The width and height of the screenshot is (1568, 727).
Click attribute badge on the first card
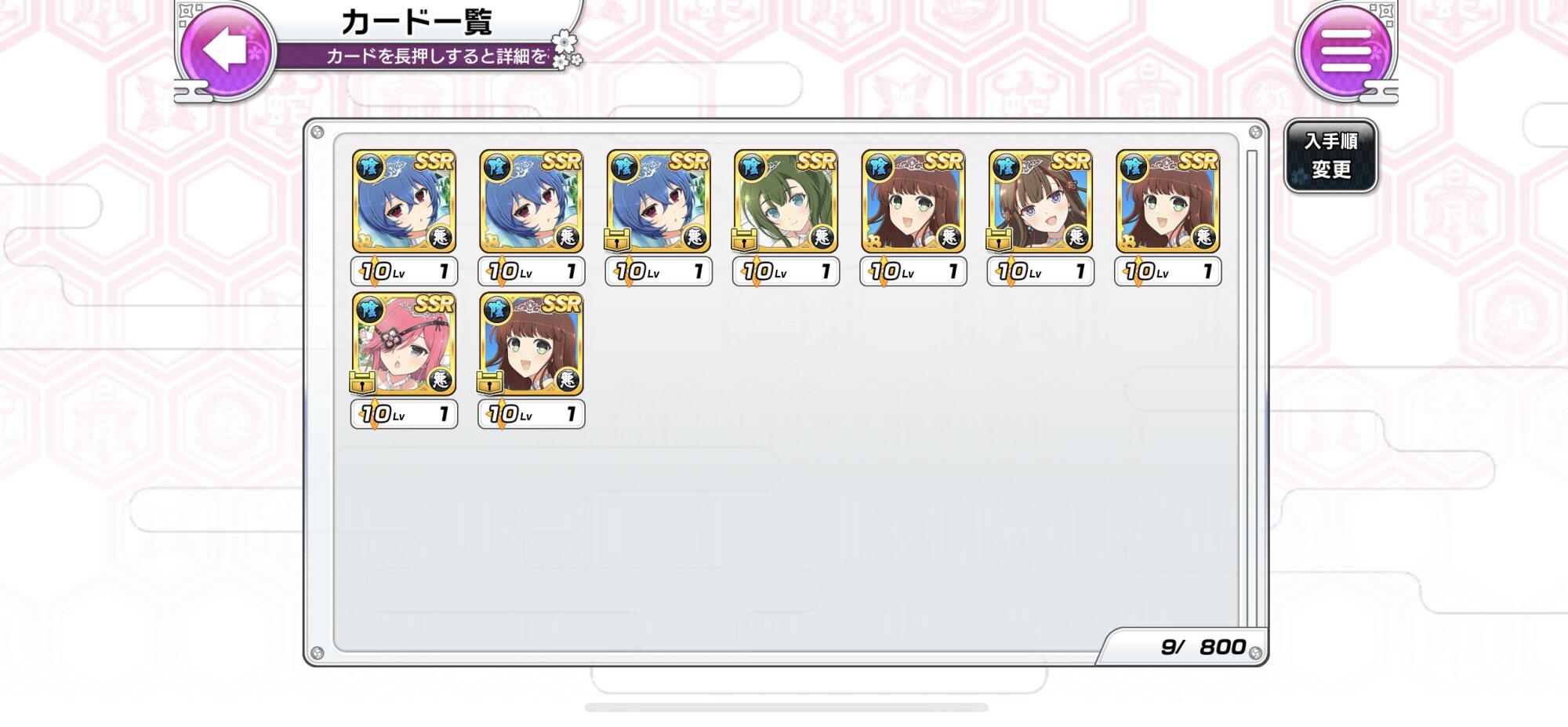point(369,166)
